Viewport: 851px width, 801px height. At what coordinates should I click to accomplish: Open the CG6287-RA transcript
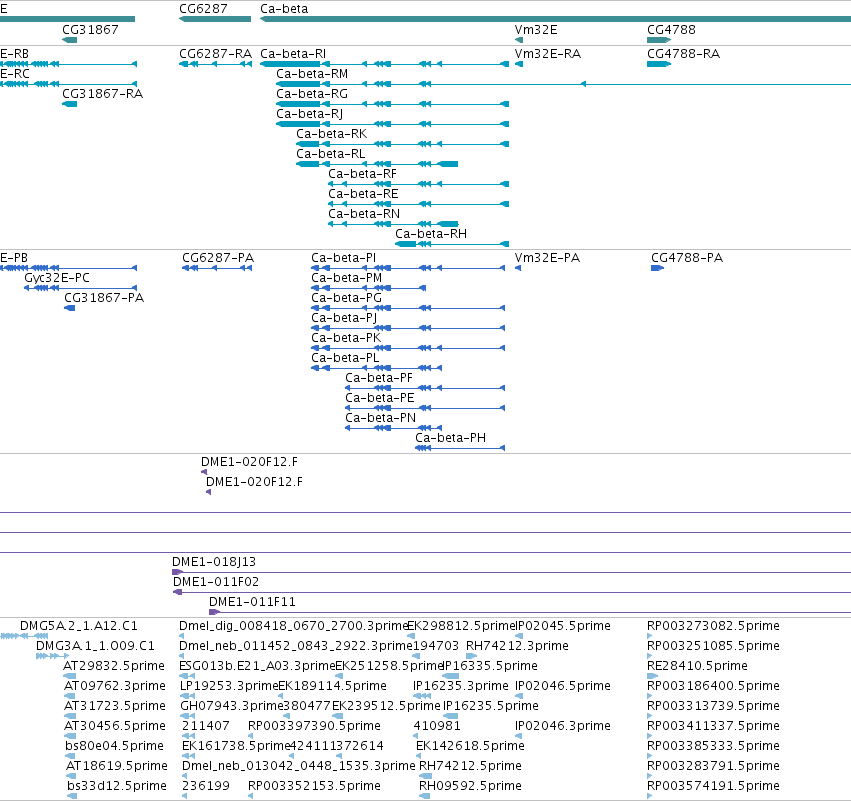215,54
